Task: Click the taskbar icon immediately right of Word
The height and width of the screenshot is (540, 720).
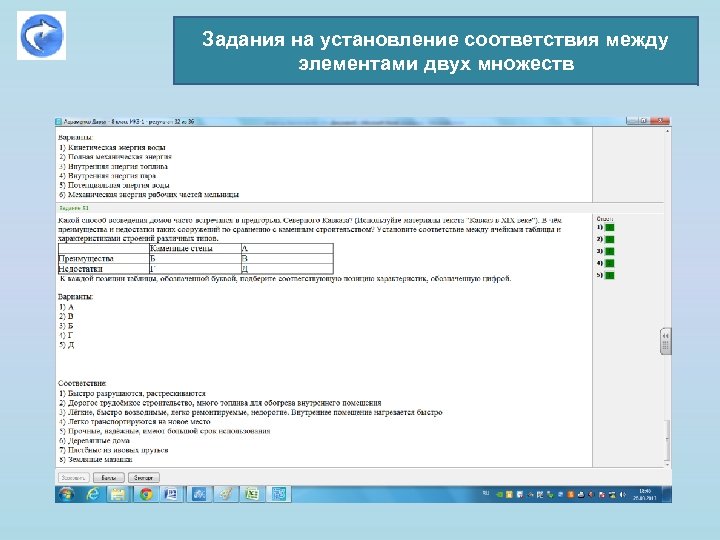Action: (x=199, y=494)
